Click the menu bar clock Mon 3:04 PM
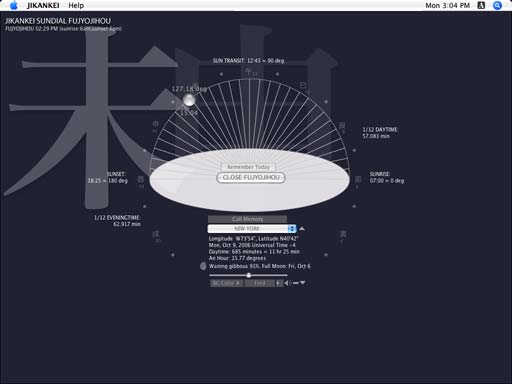Screen dimensions: 512x384 [x=447, y=5]
